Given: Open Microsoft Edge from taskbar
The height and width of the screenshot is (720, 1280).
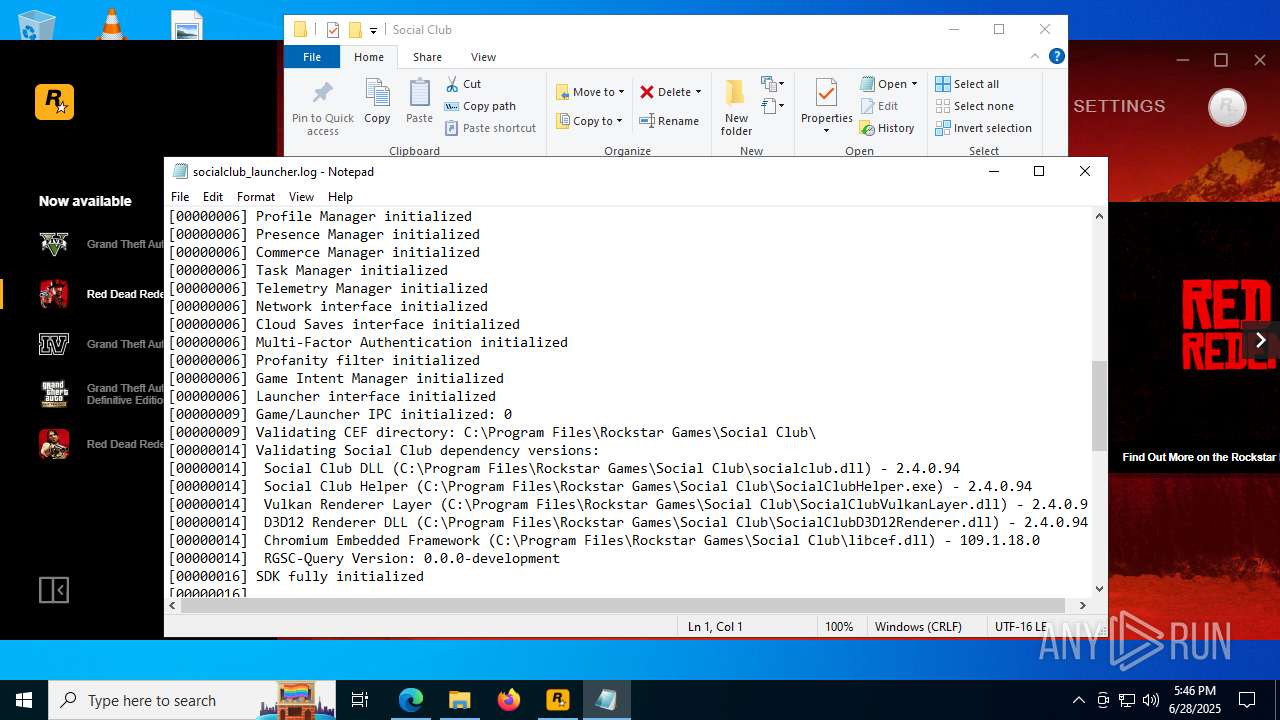Looking at the screenshot, I should [411, 700].
